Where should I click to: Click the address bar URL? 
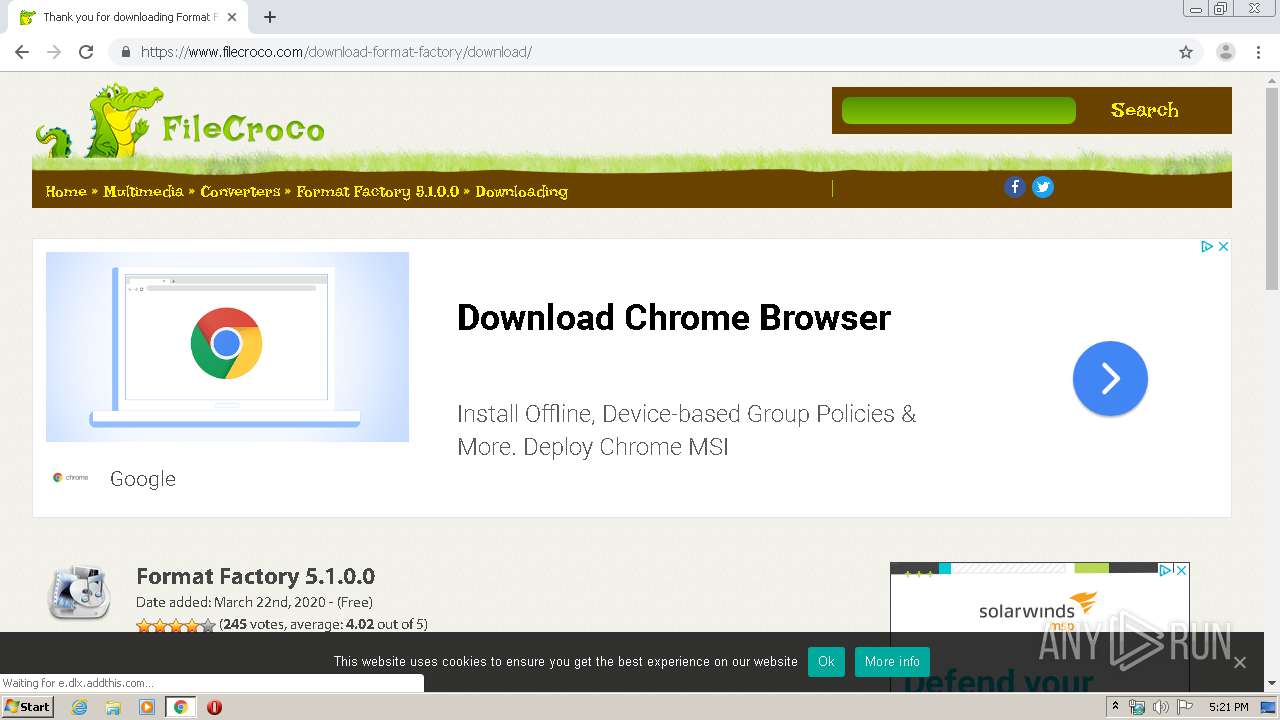tap(336, 52)
